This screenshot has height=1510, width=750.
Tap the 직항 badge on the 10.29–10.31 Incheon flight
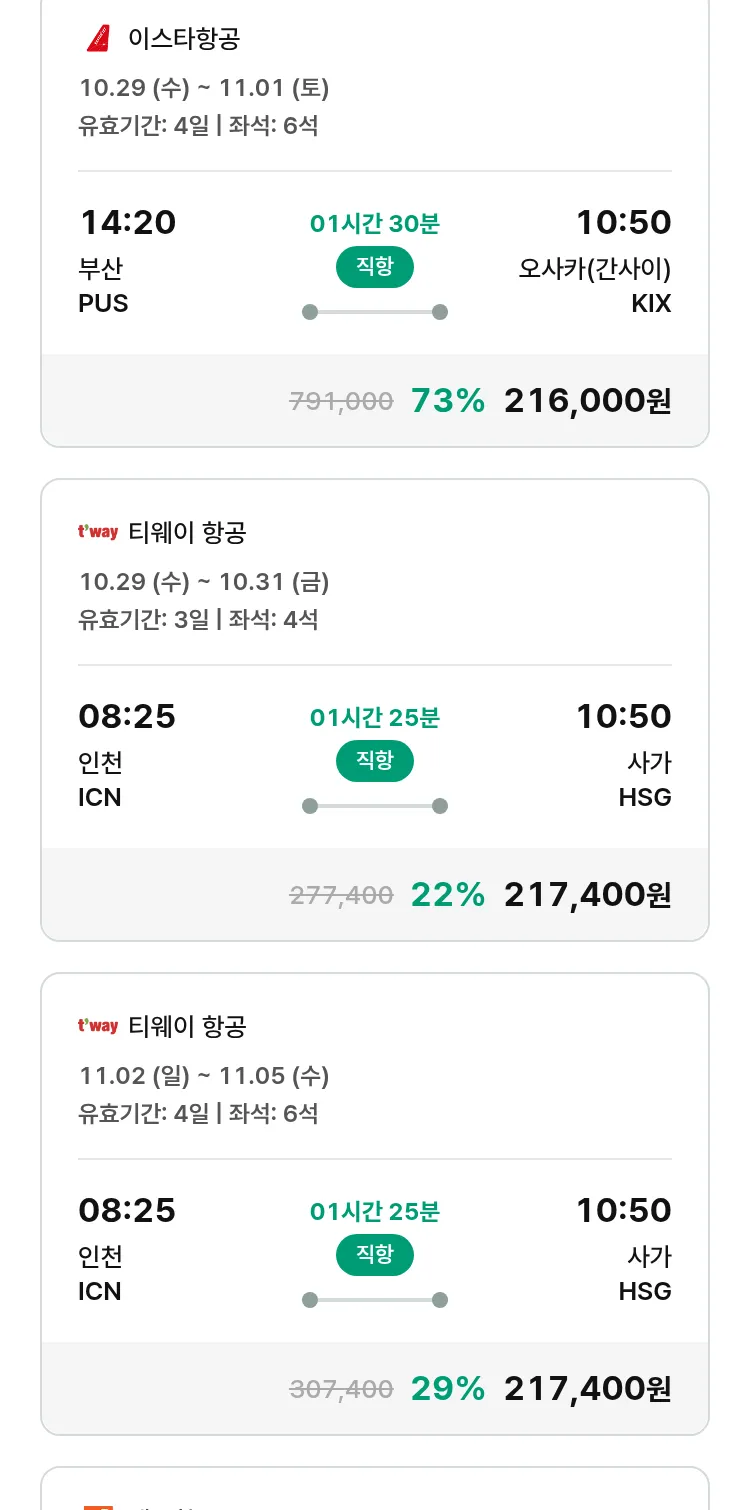[x=375, y=761]
